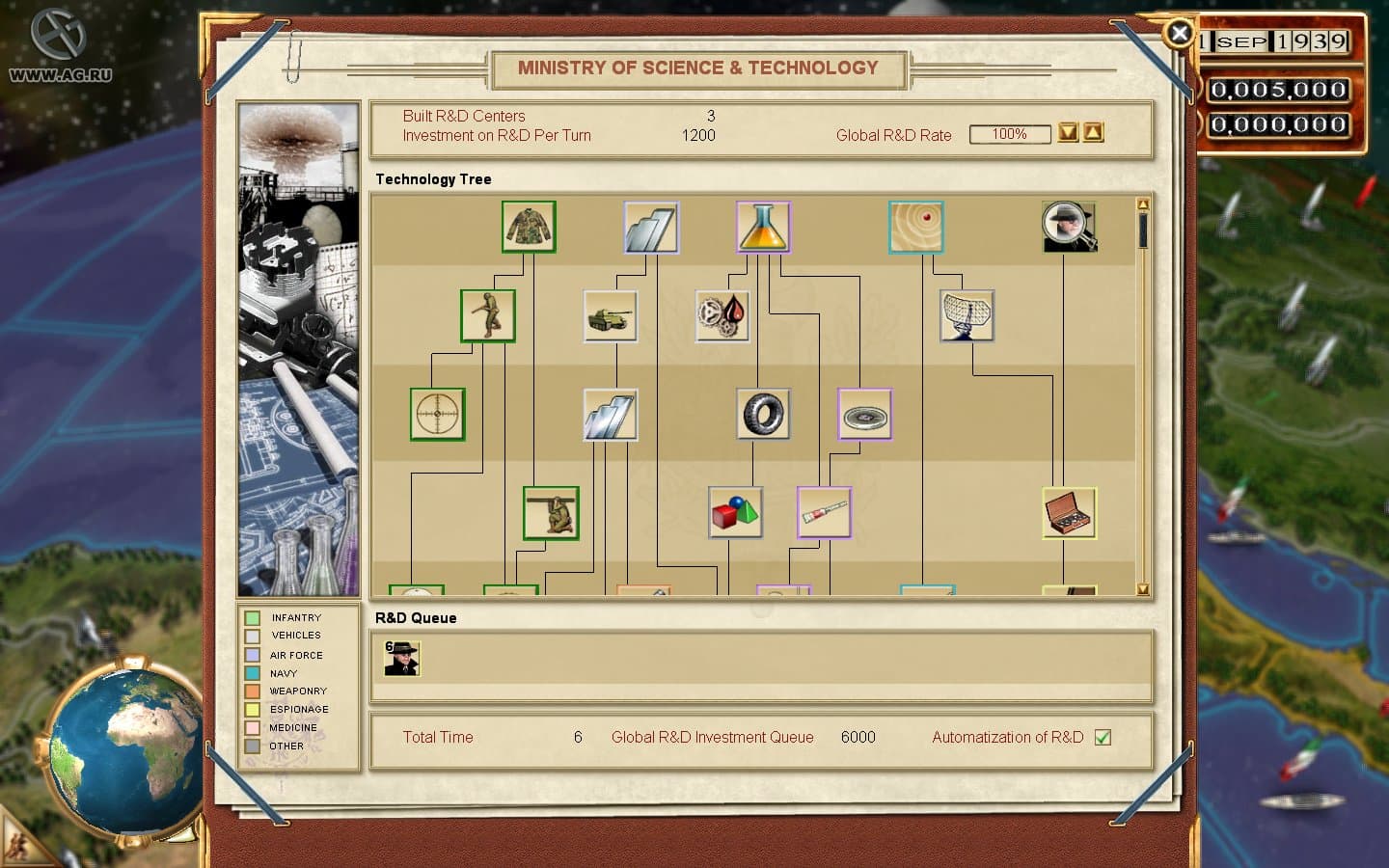The width and height of the screenshot is (1389, 868).
Task: Select the armor plates technology icon
Action: click(651, 226)
